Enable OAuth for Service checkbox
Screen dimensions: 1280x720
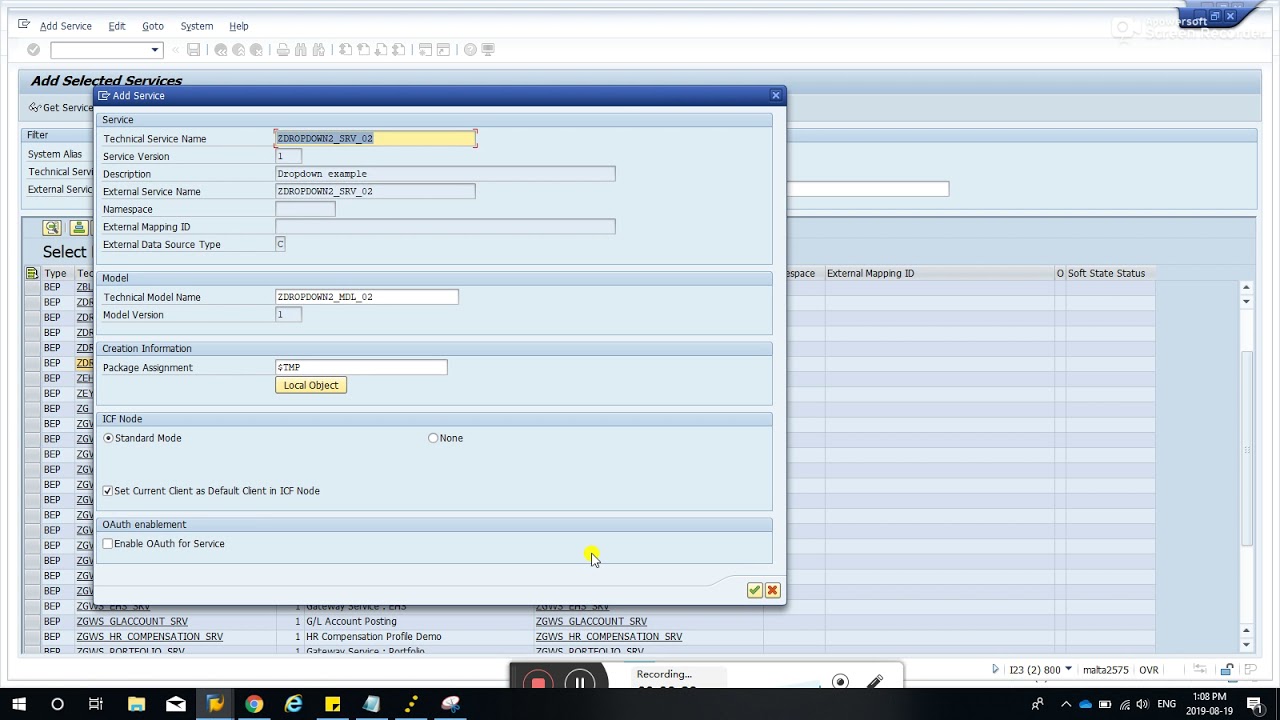(x=108, y=544)
